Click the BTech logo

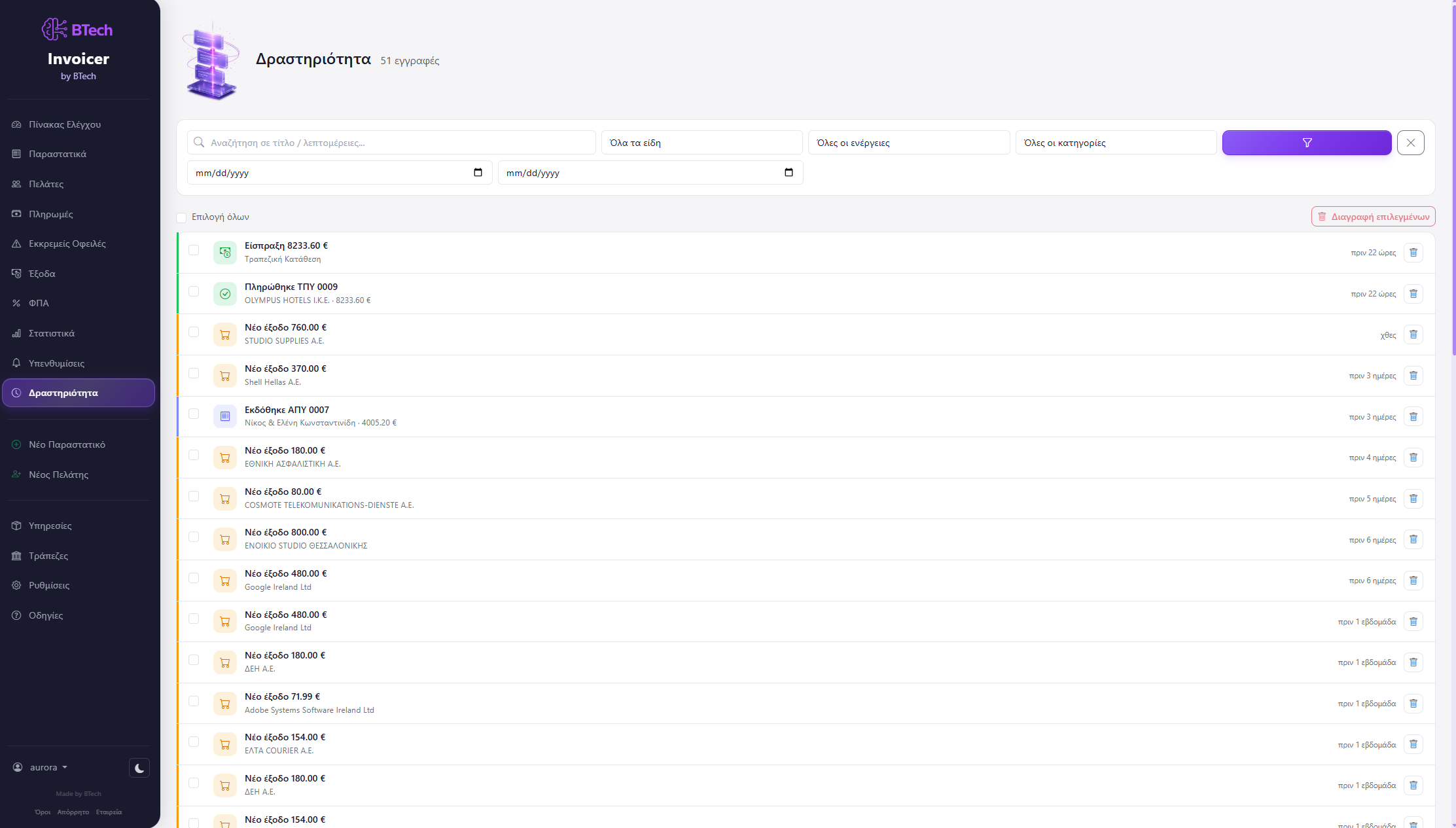[78, 29]
